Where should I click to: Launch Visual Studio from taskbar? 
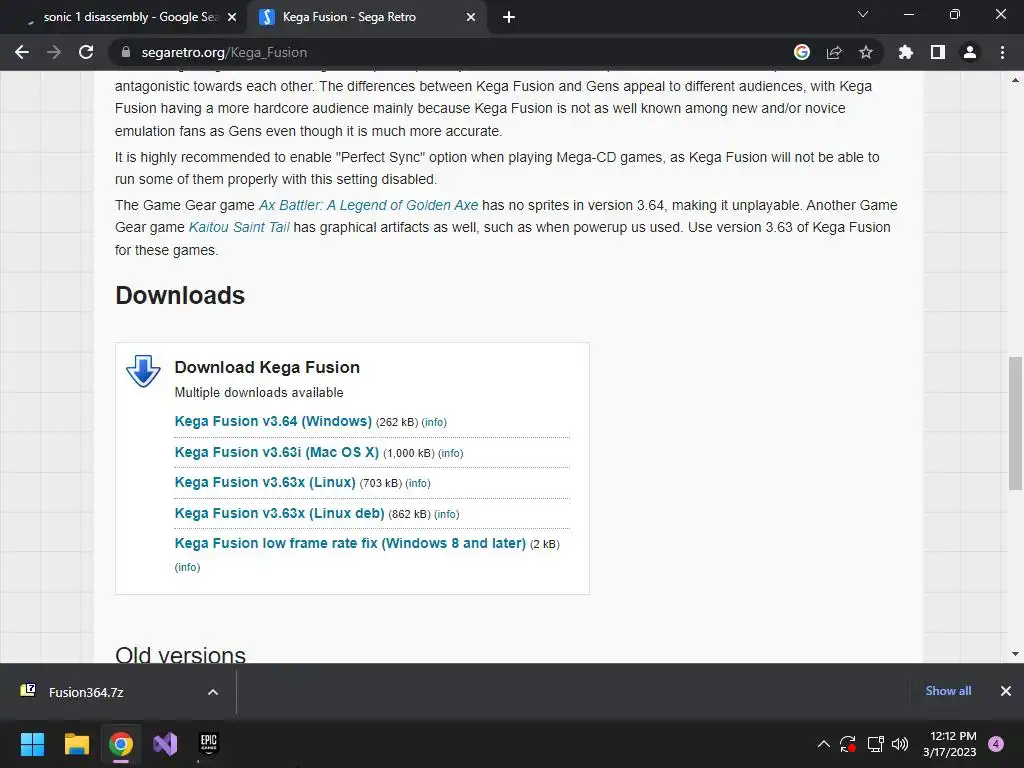click(165, 744)
